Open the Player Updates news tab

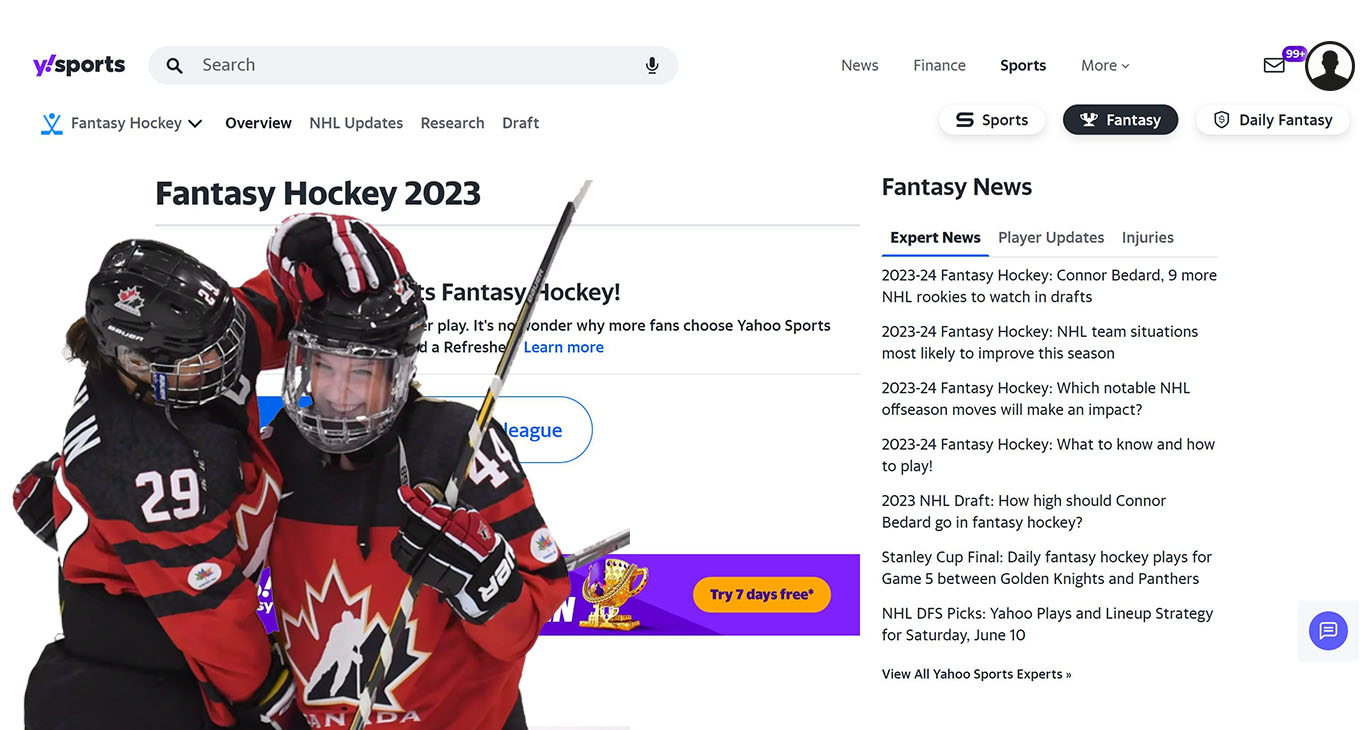click(x=1051, y=237)
